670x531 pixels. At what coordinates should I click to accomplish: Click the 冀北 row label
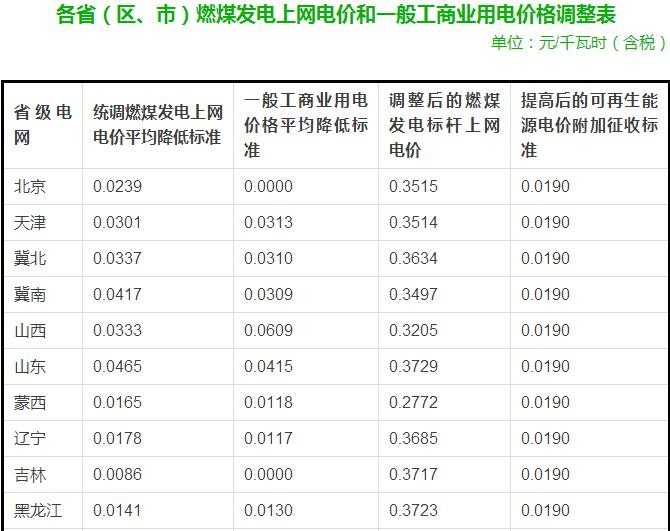click(x=30, y=258)
